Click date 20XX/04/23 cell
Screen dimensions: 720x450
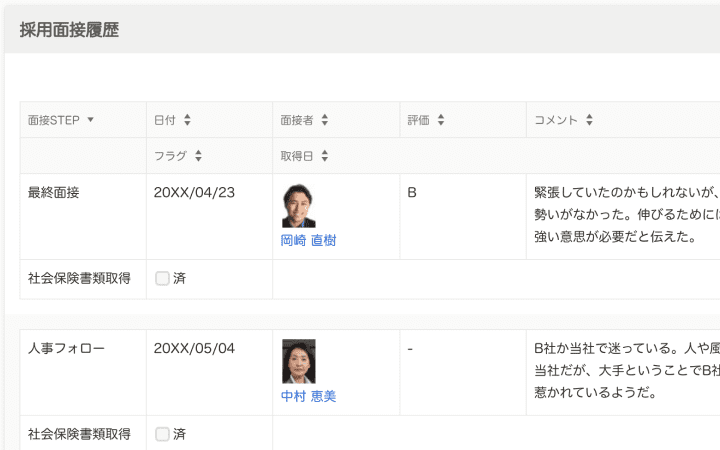194,192
